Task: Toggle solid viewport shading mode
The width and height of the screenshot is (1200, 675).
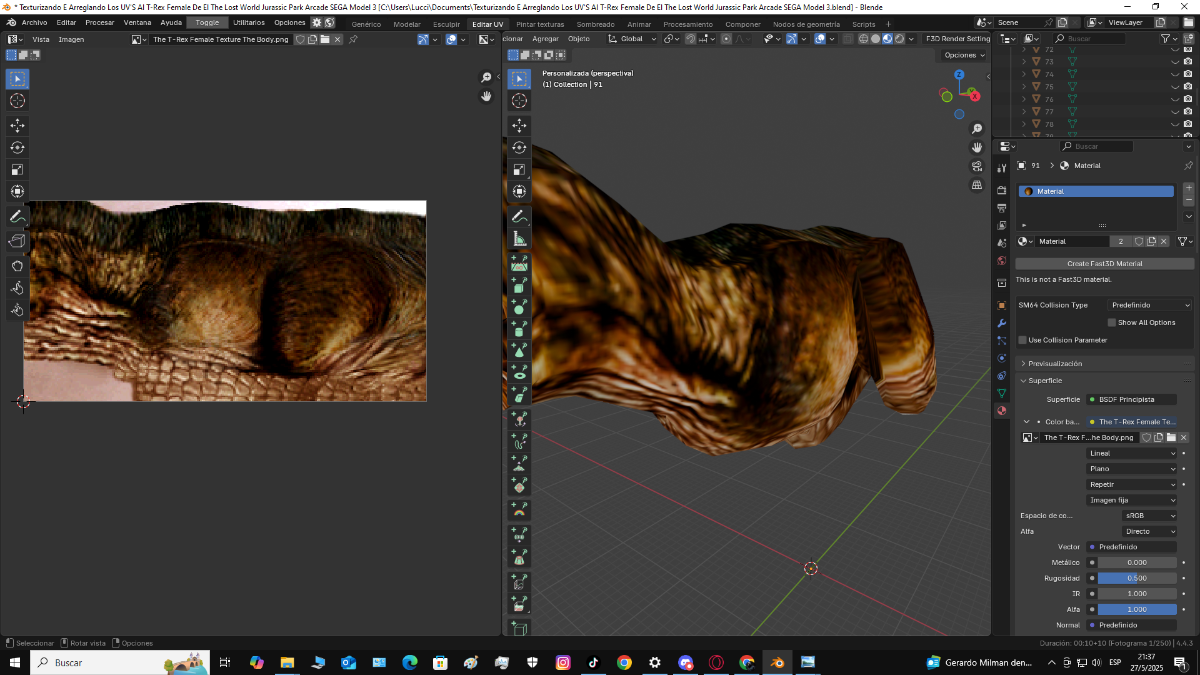Action: (x=875, y=39)
